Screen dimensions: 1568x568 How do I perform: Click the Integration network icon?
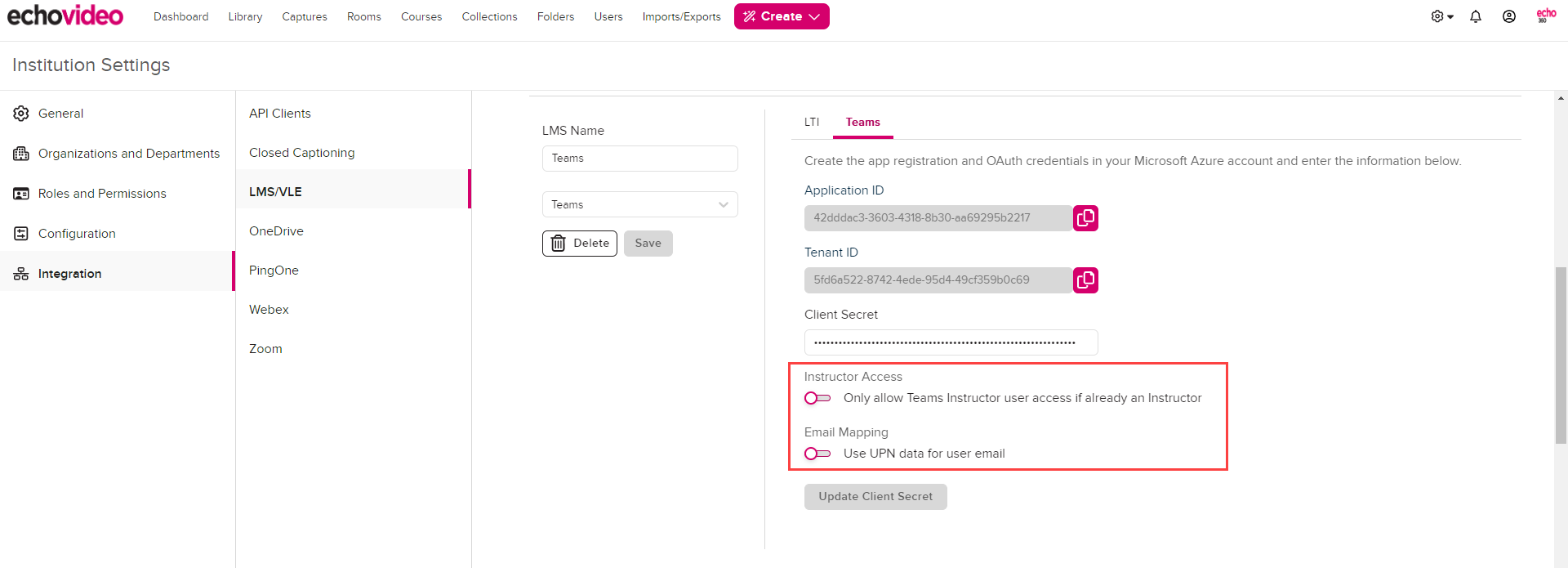tap(21, 274)
